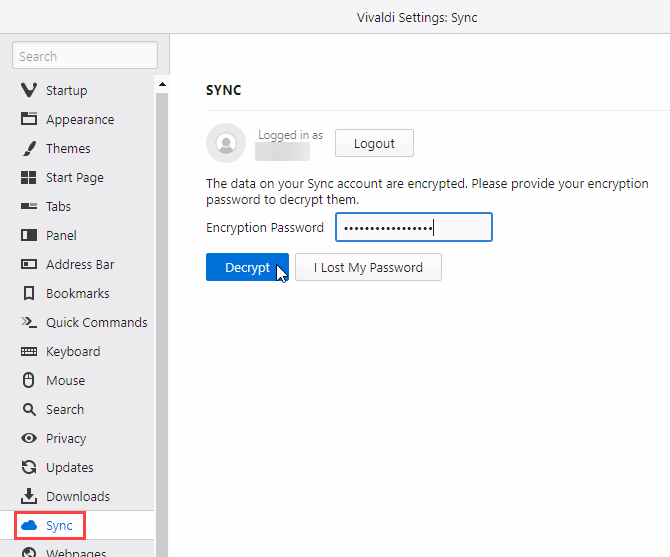Click the Logout button

[374, 143]
